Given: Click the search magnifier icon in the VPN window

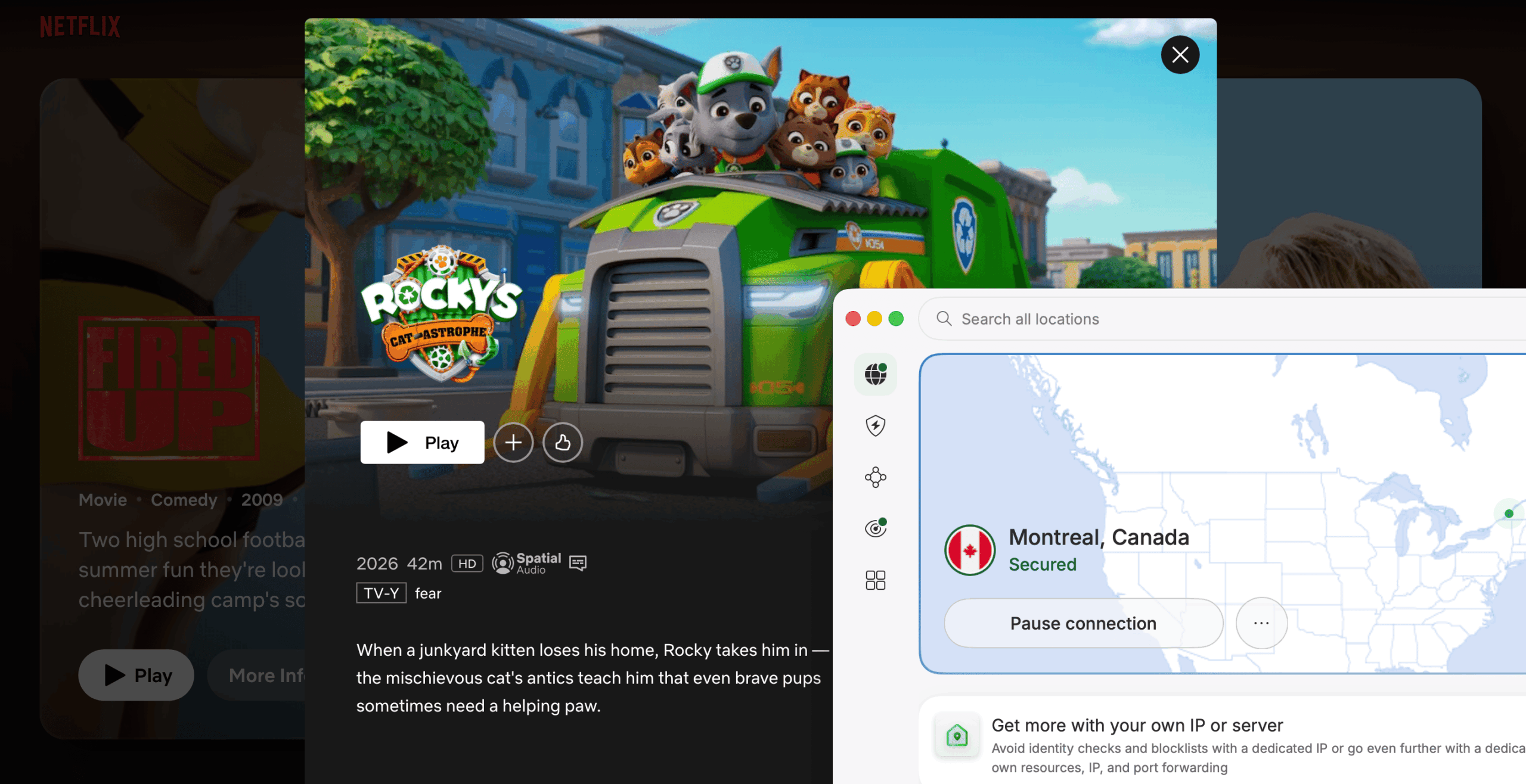Looking at the screenshot, I should (944, 319).
